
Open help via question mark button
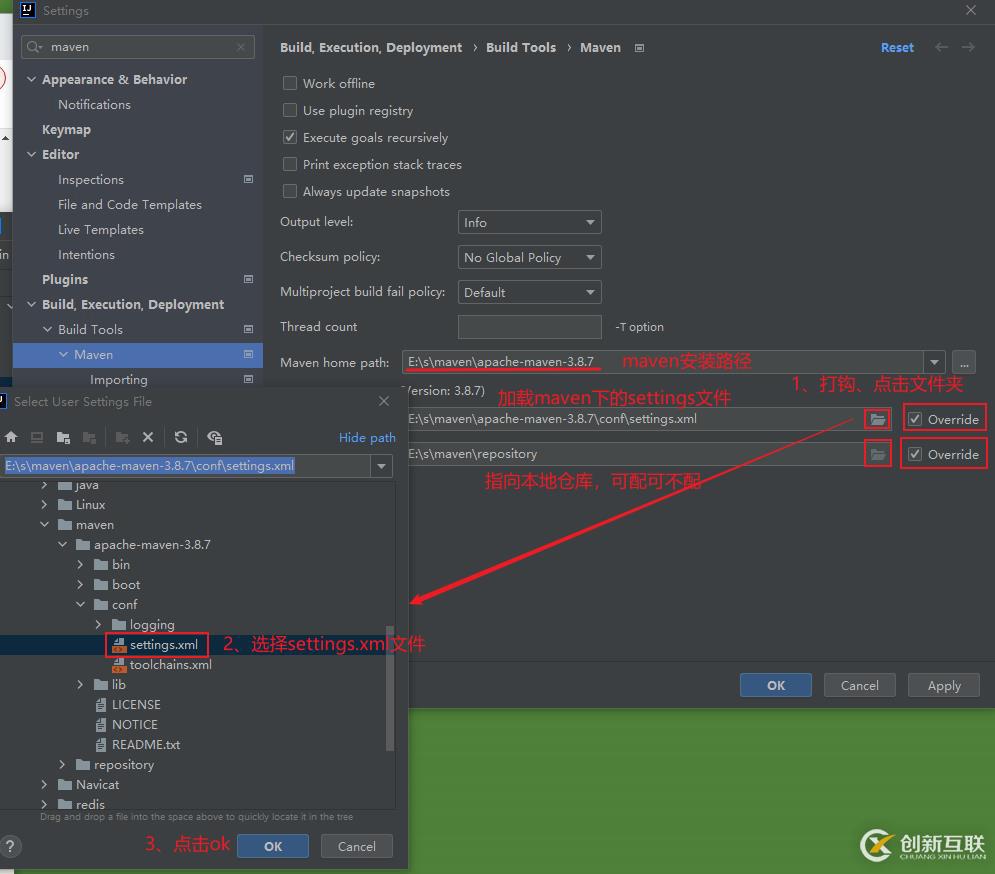[x=10, y=846]
